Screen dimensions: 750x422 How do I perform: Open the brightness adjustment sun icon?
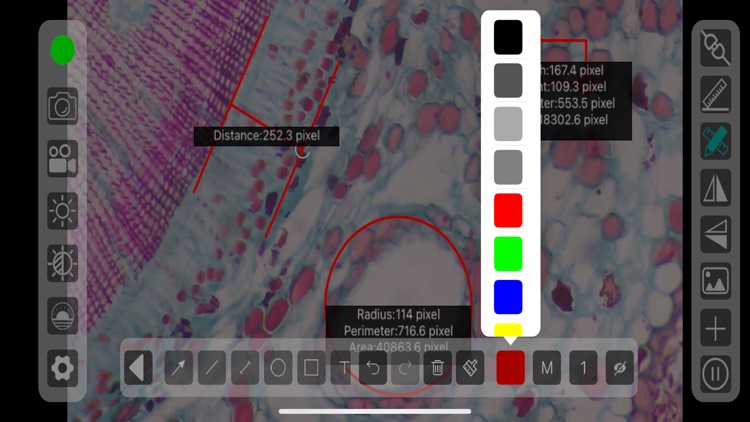coord(62,211)
